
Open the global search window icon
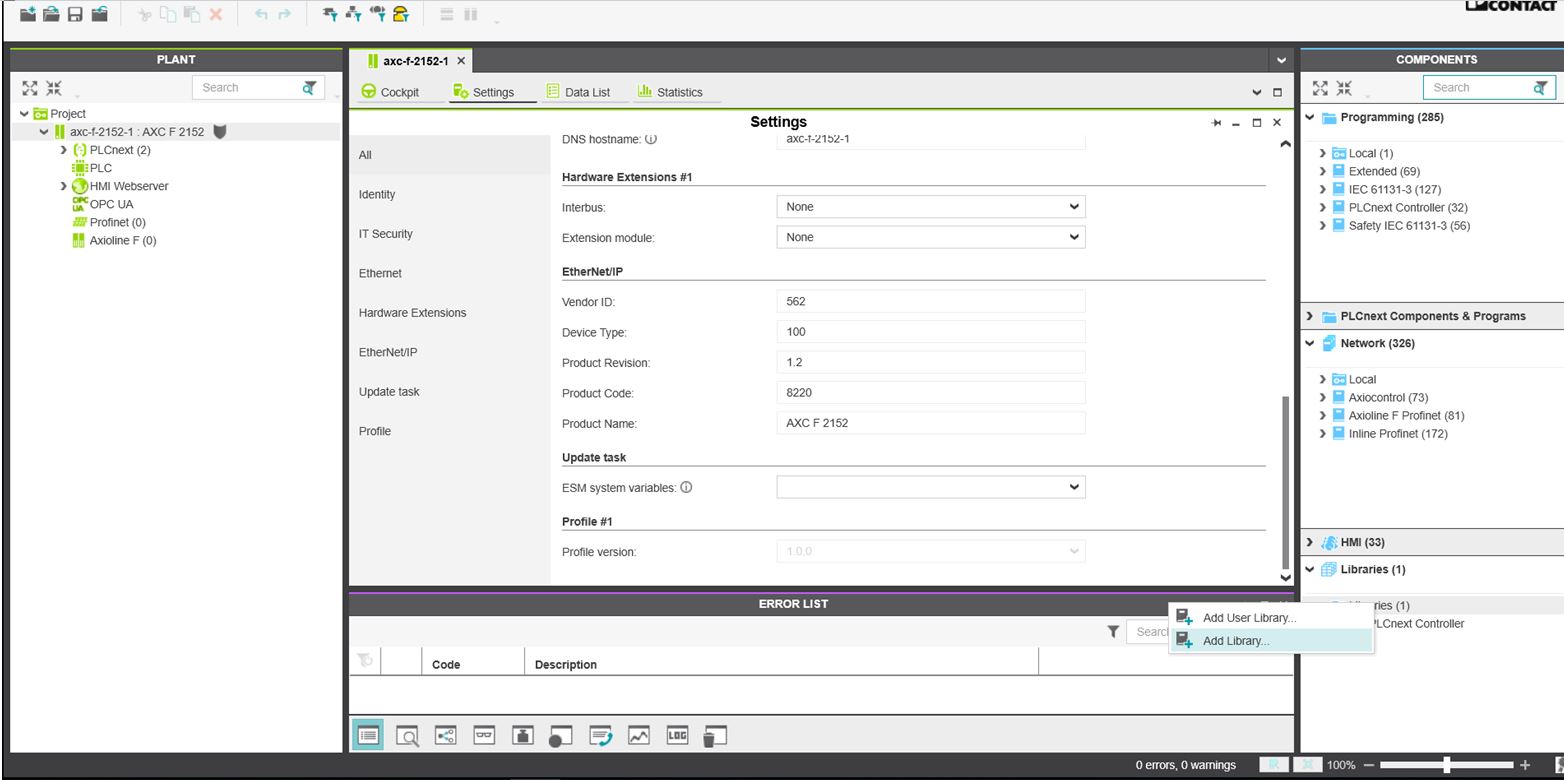[x=407, y=737]
